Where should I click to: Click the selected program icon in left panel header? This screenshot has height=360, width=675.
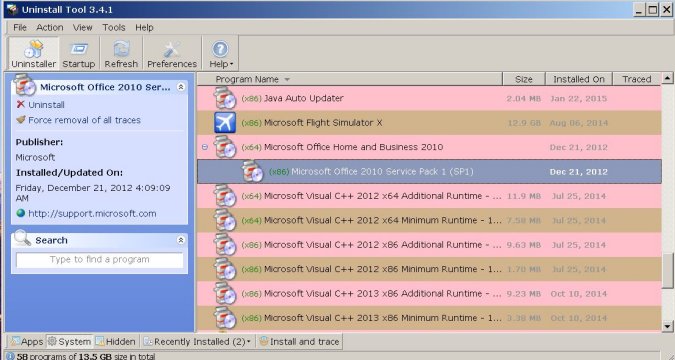point(25,84)
